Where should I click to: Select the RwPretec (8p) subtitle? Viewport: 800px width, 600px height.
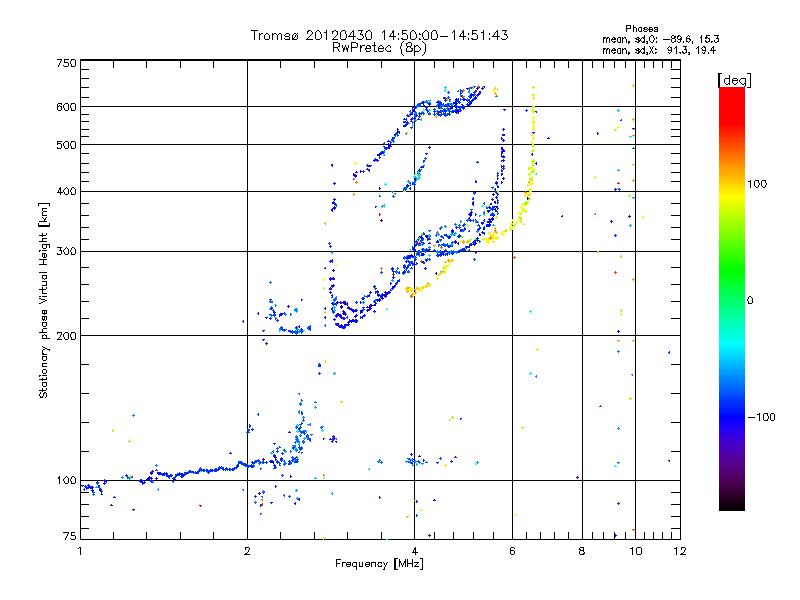tap(379, 48)
